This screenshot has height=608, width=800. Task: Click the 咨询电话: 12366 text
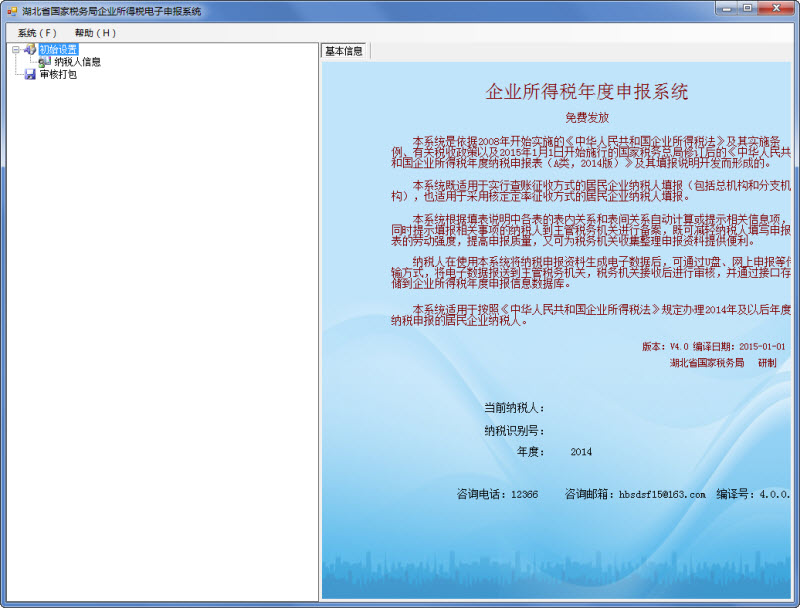[497, 494]
